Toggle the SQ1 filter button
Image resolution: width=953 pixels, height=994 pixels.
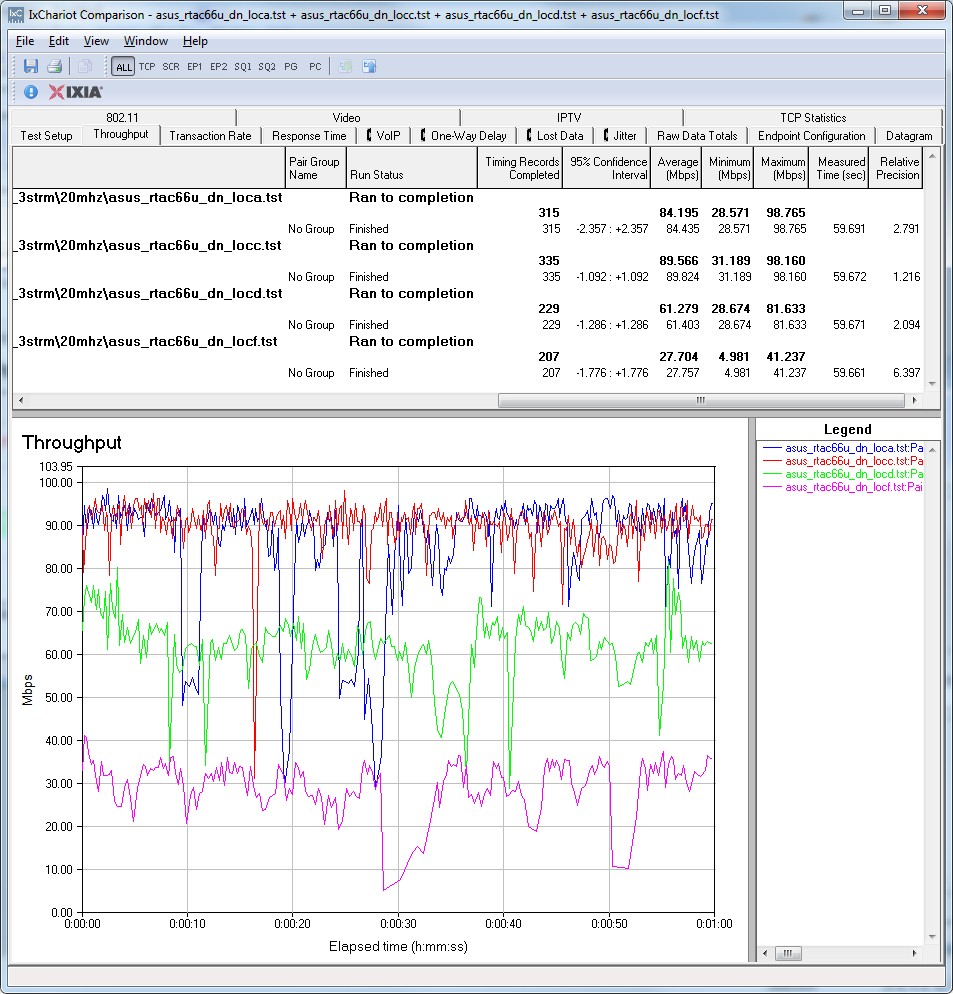[x=243, y=67]
